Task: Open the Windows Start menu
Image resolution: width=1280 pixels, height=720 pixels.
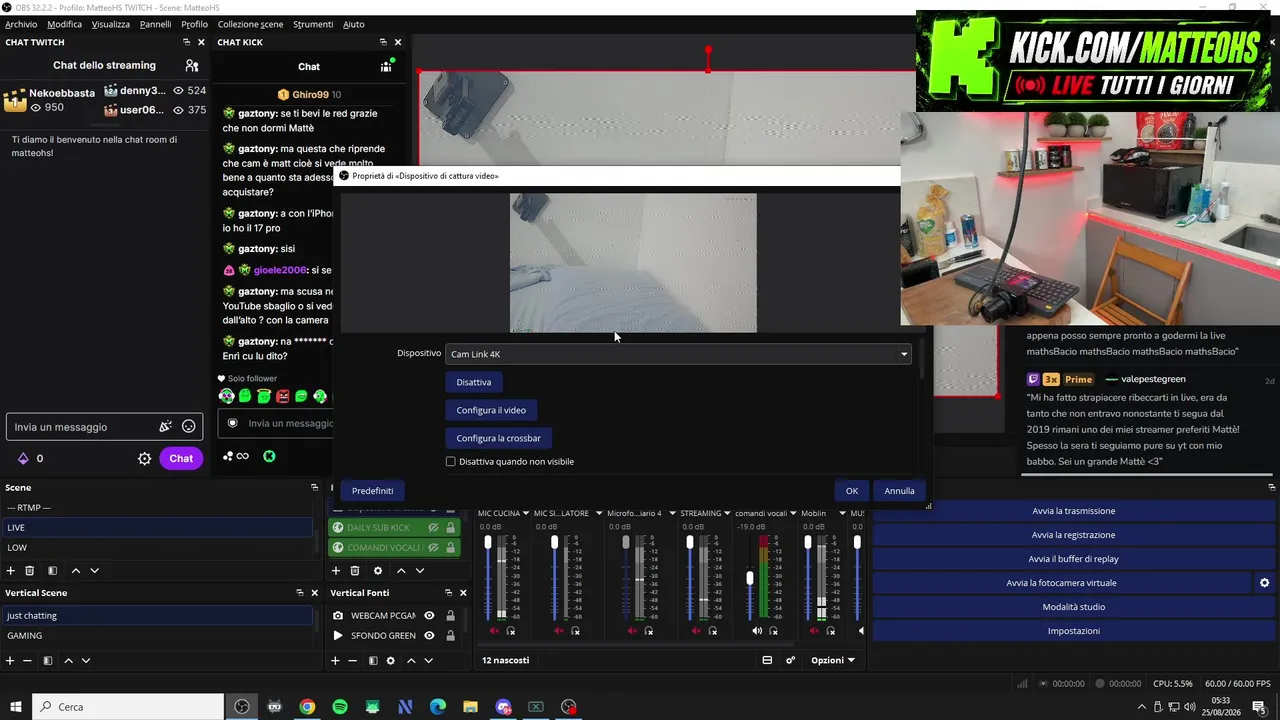Action: pos(15,707)
